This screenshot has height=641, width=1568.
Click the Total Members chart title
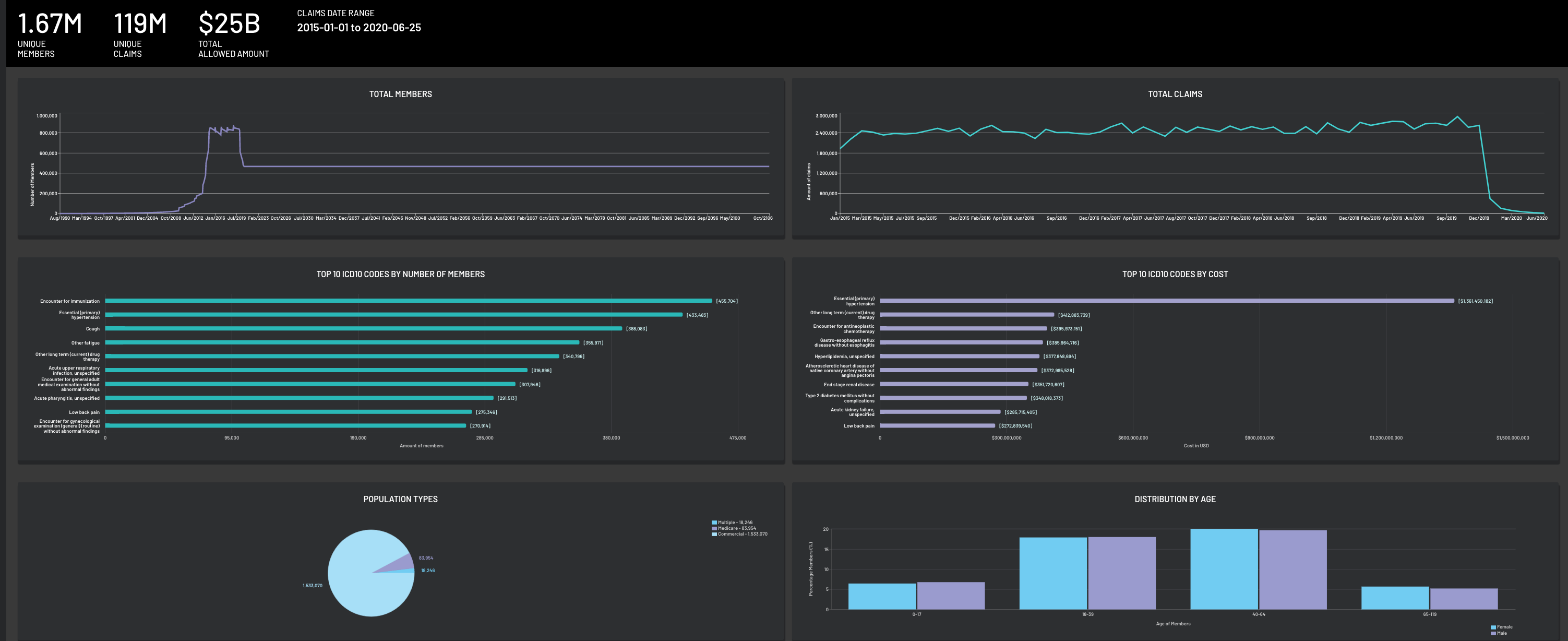pos(401,94)
